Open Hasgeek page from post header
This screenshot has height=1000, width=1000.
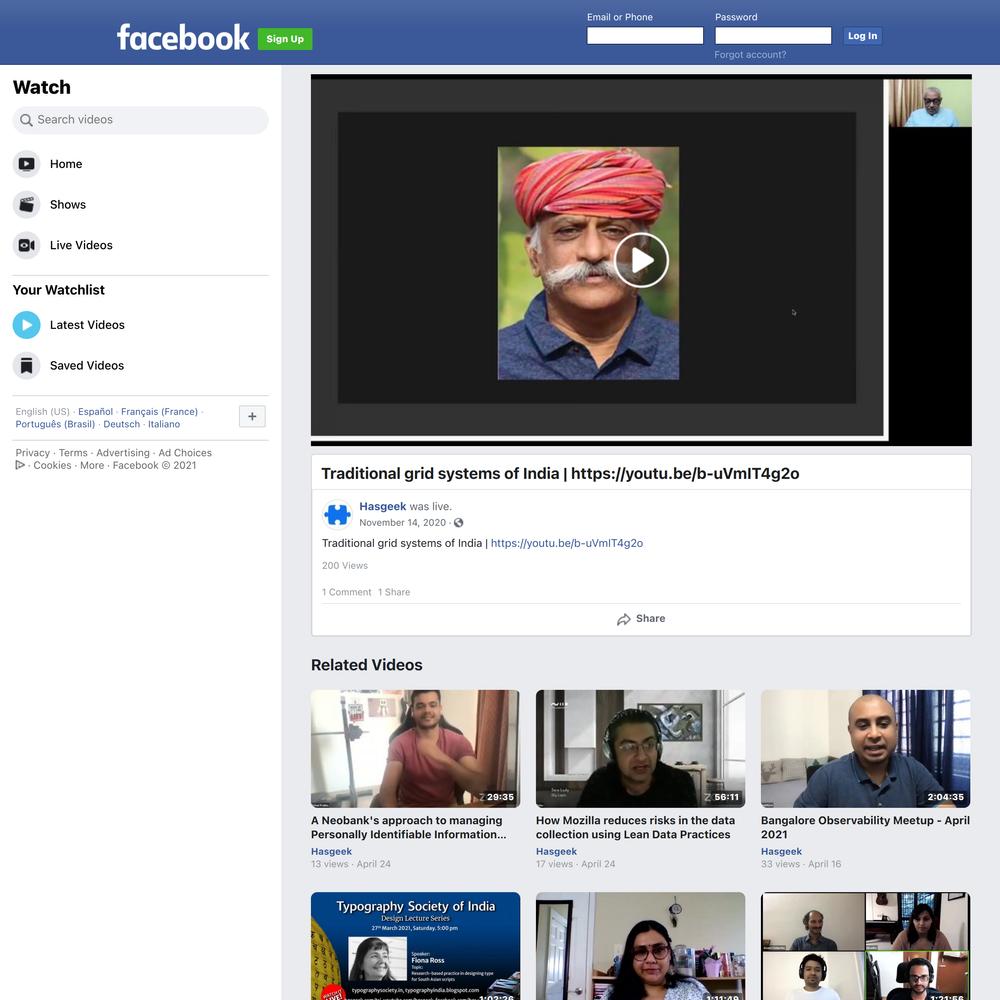pos(383,506)
